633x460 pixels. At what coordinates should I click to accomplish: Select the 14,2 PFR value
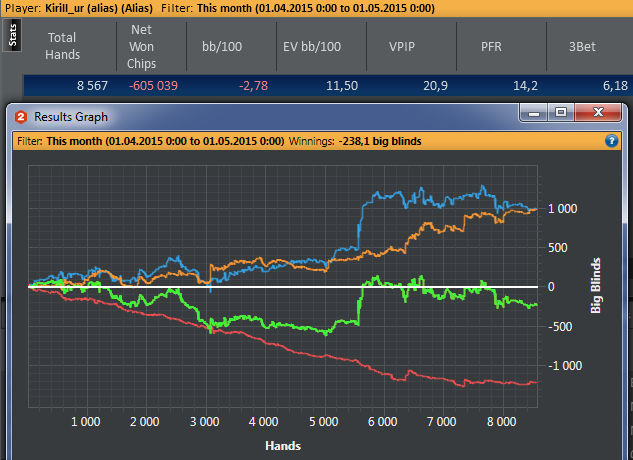pyautogui.click(x=525, y=86)
